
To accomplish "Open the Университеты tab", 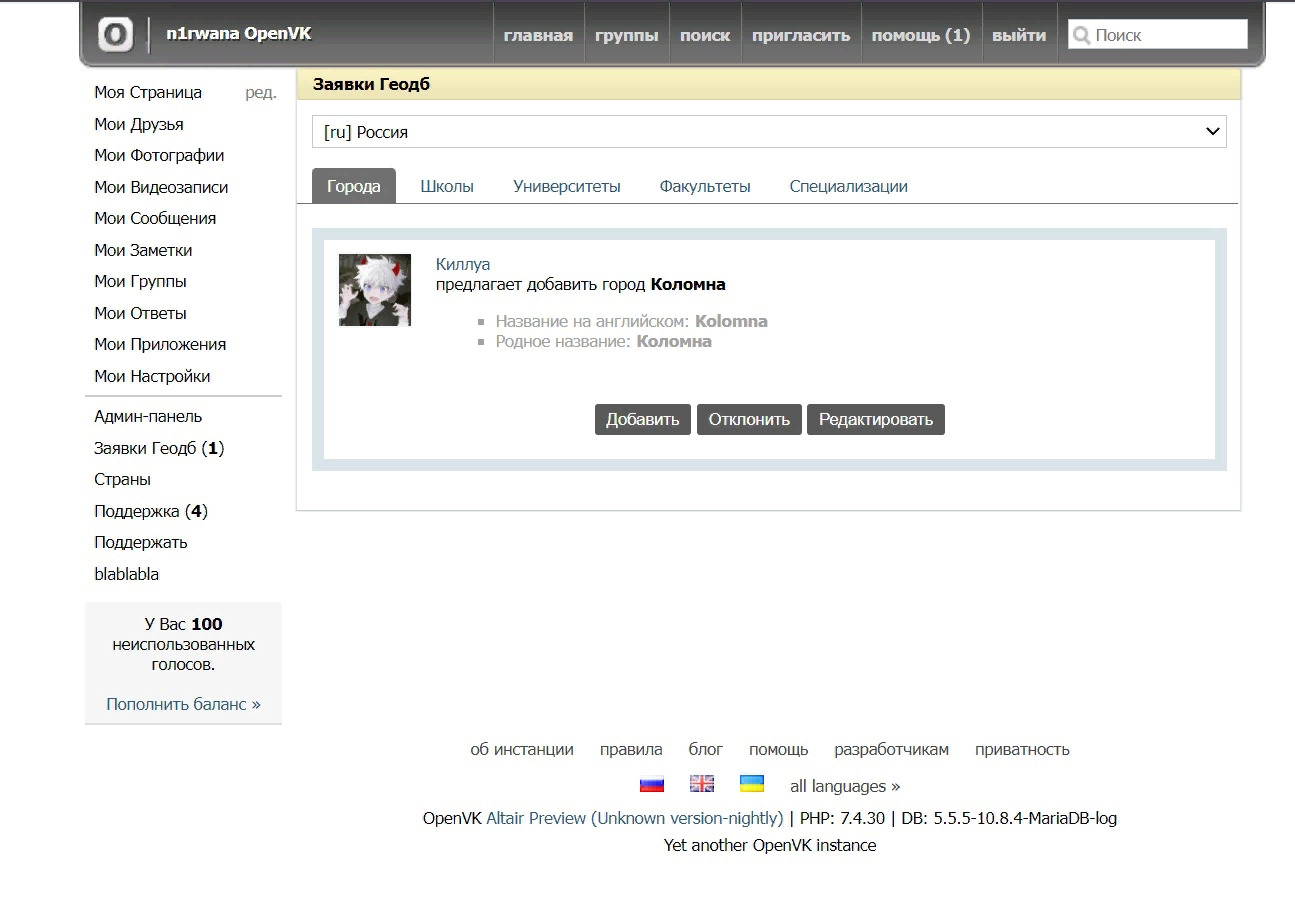I will [567, 186].
